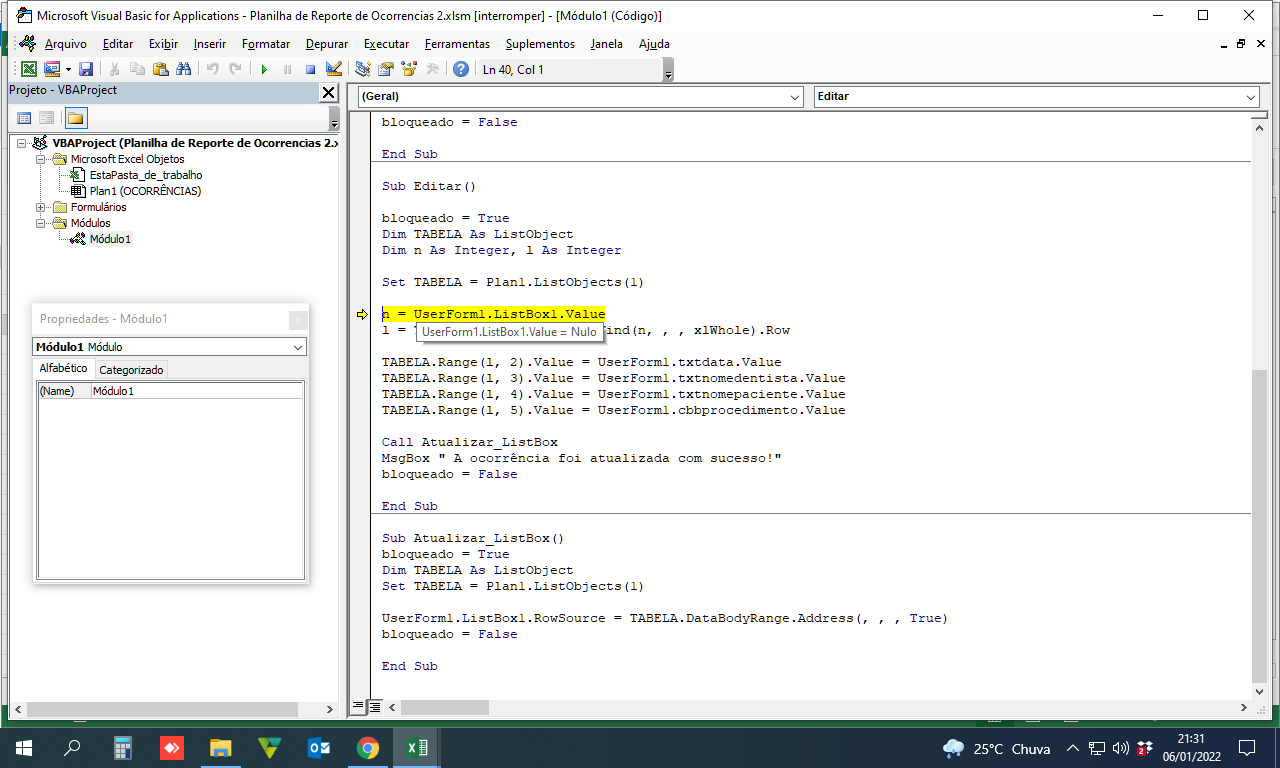Open the Formatar menu
Screen dimensions: 1280x768
(x=266, y=44)
